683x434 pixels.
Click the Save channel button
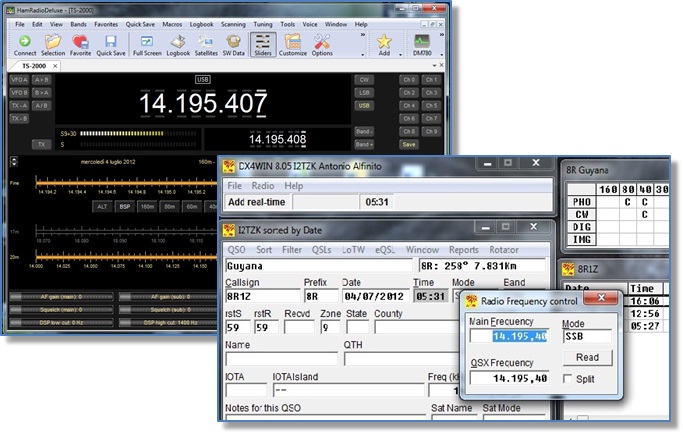click(x=409, y=144)
